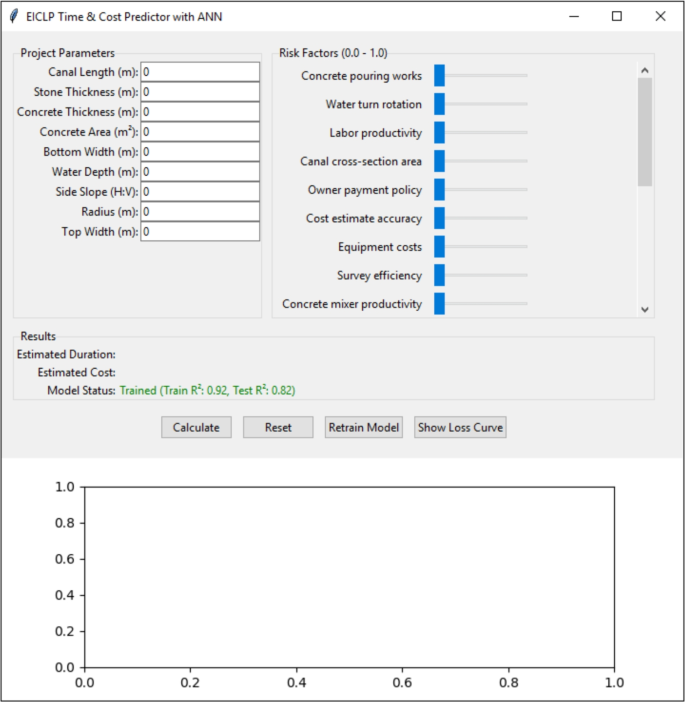Focus the Stone Thickness input field
Image resolution: width=685 pixels, height=702 pixels.
[200, 92]
